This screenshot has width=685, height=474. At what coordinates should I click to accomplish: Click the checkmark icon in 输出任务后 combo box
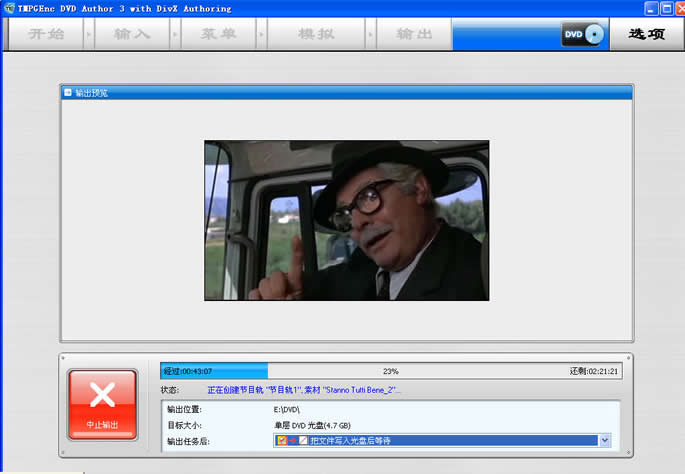tap(282, 440)
